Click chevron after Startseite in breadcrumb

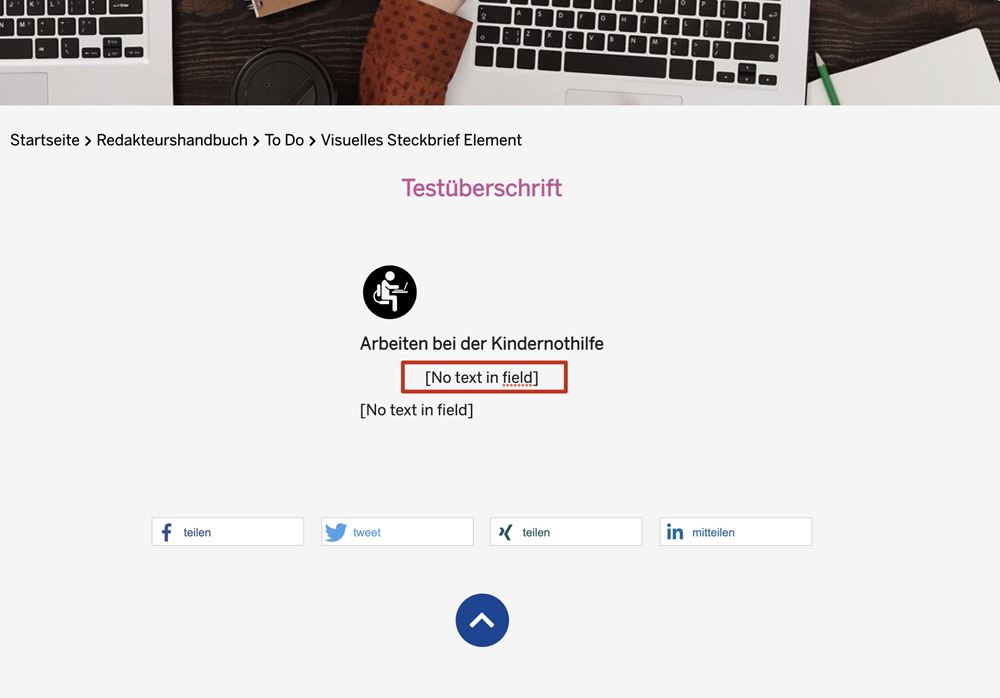coord(88,141)
